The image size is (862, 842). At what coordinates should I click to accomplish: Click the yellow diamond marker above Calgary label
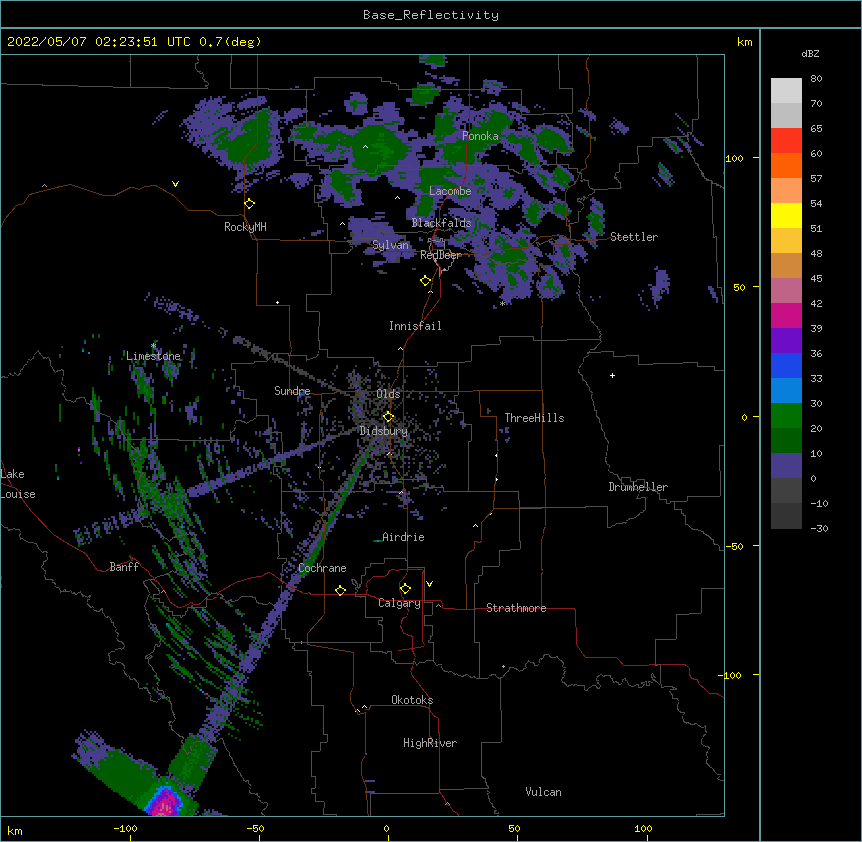405,589
